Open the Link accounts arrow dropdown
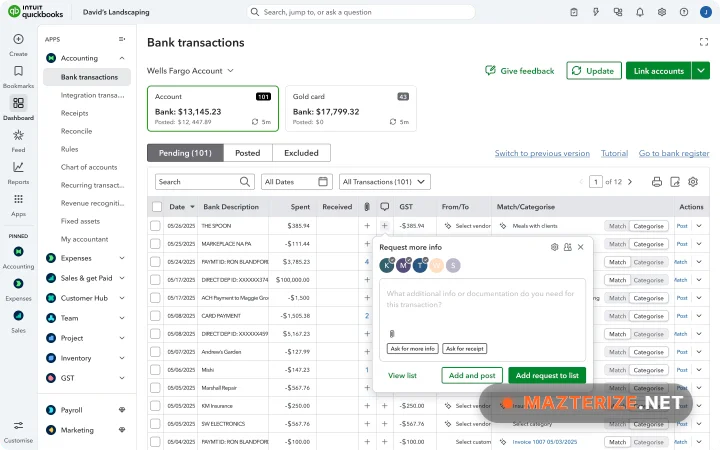 [x=701, y=71]
